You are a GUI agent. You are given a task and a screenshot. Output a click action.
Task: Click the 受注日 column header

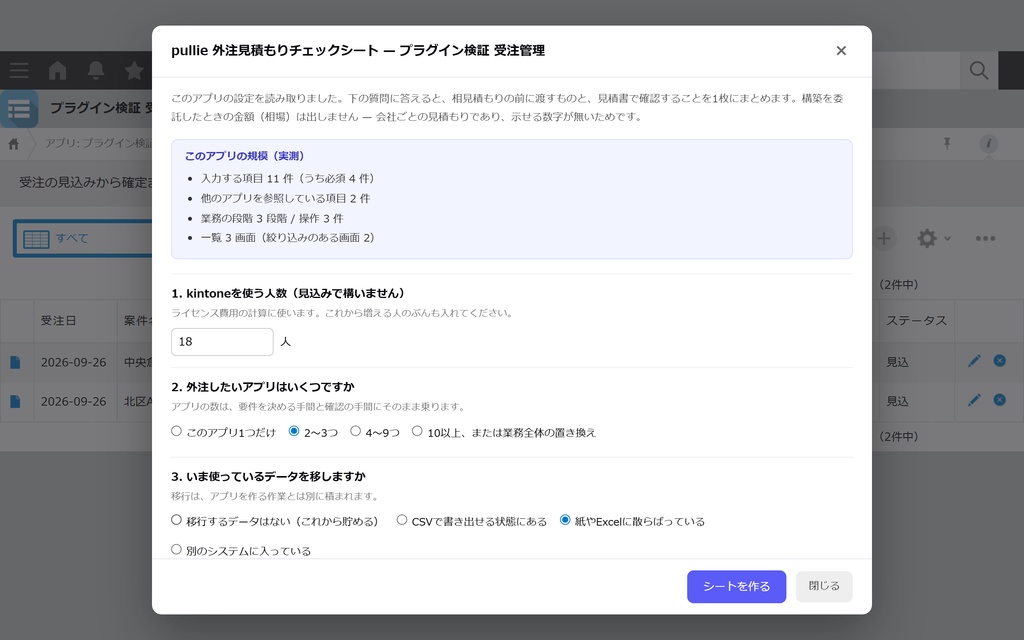[58, 321]
